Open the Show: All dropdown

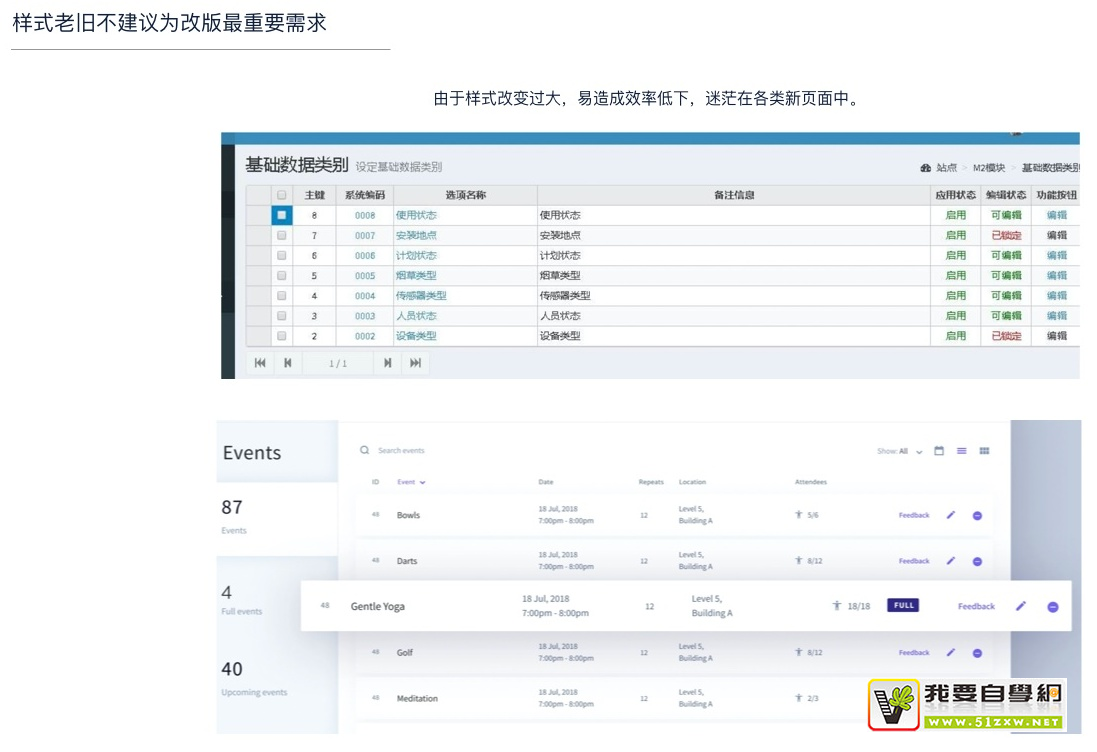point(899,451)
